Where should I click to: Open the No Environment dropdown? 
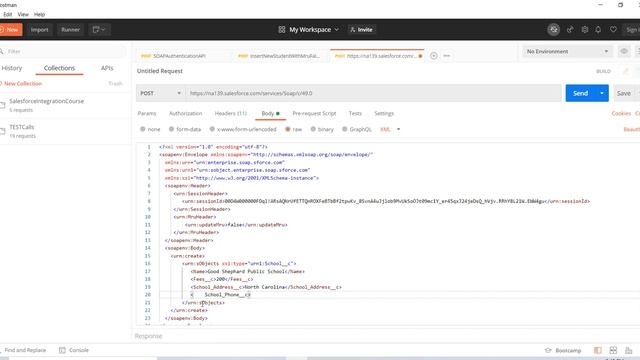(x=567, y=51)
